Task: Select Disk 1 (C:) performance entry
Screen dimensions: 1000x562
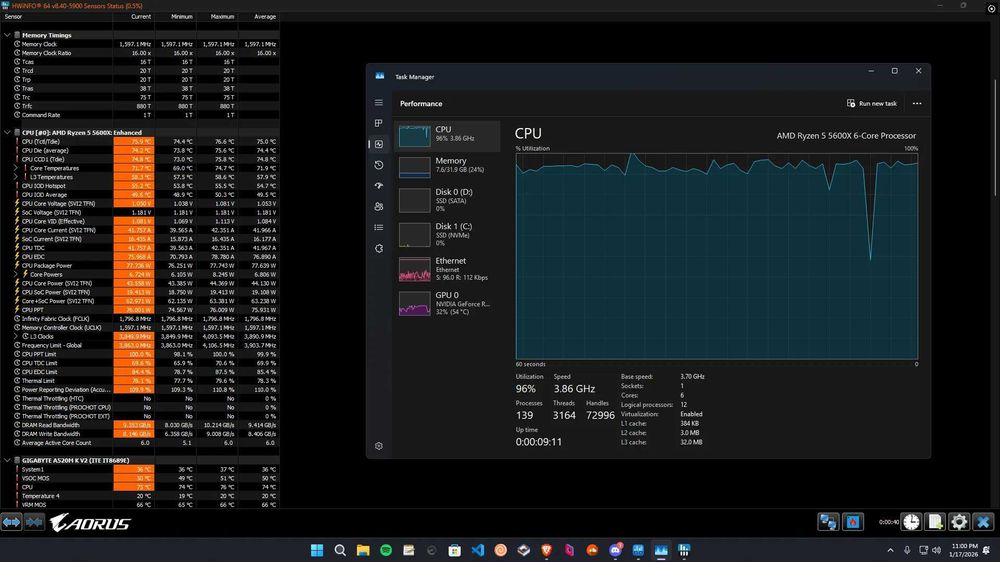Action: (447, 234)
